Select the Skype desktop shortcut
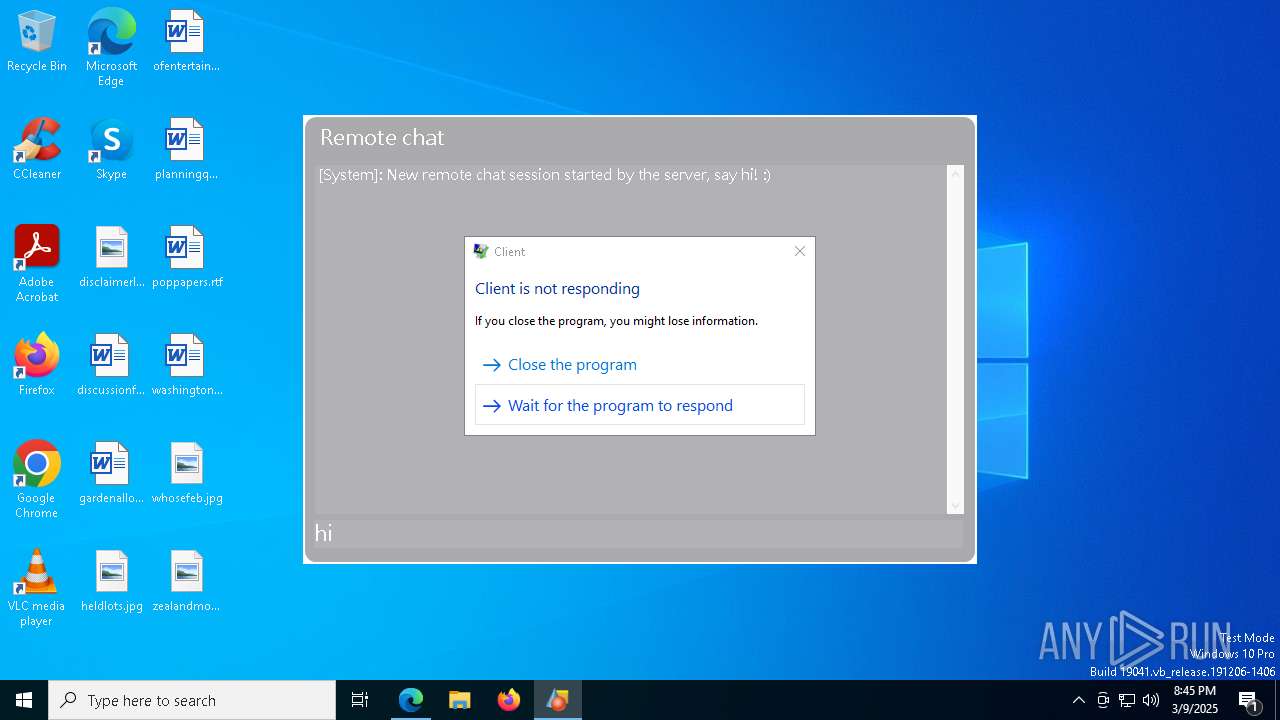The height and width of the screenshot is (720, 1280). tap(111, 150)
